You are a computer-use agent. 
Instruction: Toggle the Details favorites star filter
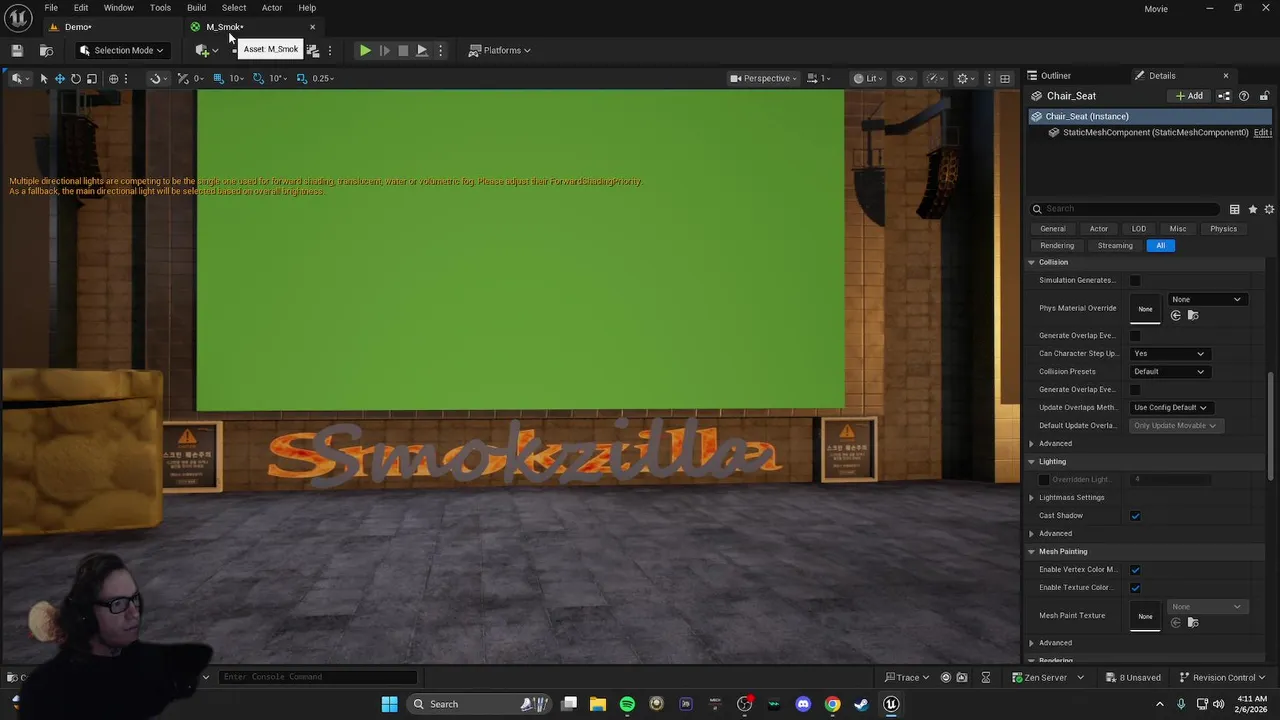(x=1252, y=209)
